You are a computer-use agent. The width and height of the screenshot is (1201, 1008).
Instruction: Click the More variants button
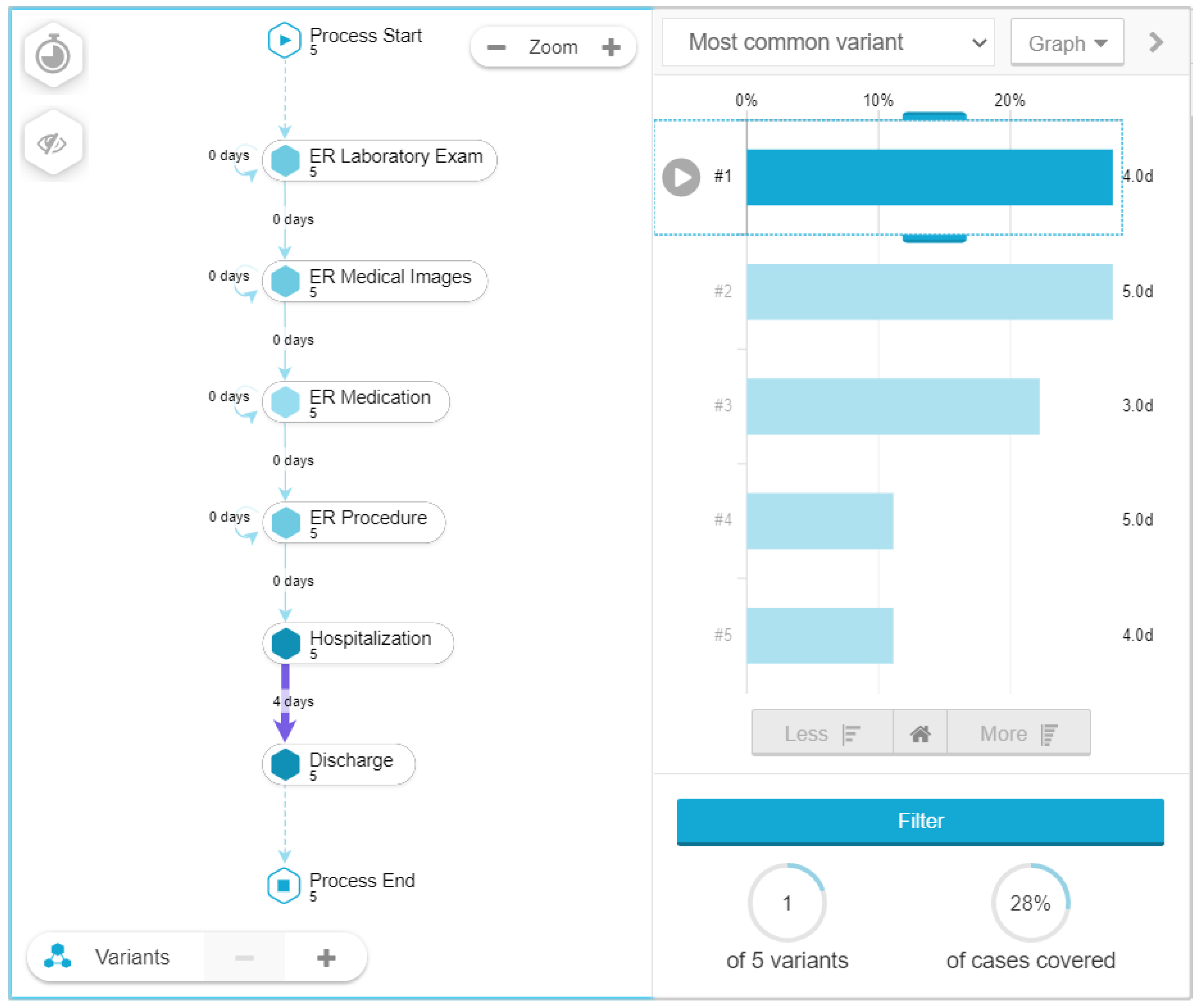(x=1018, y=733)
